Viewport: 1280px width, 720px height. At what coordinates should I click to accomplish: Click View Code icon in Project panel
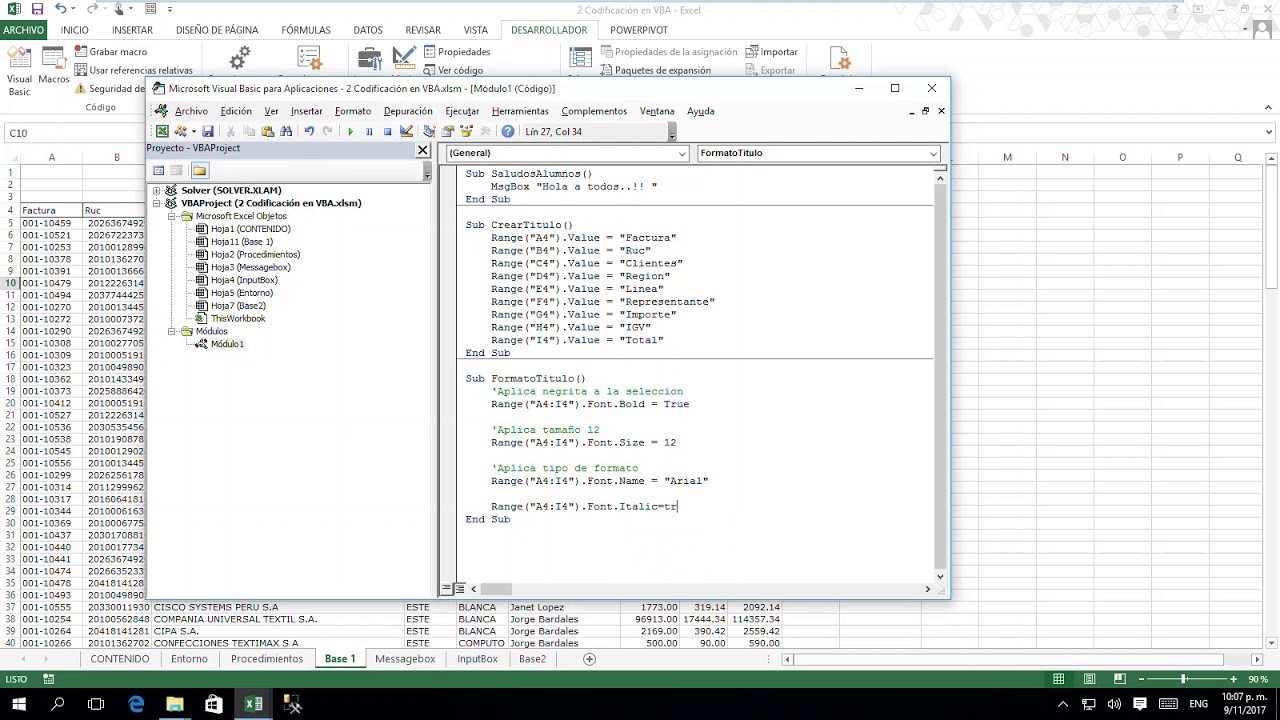158,170
